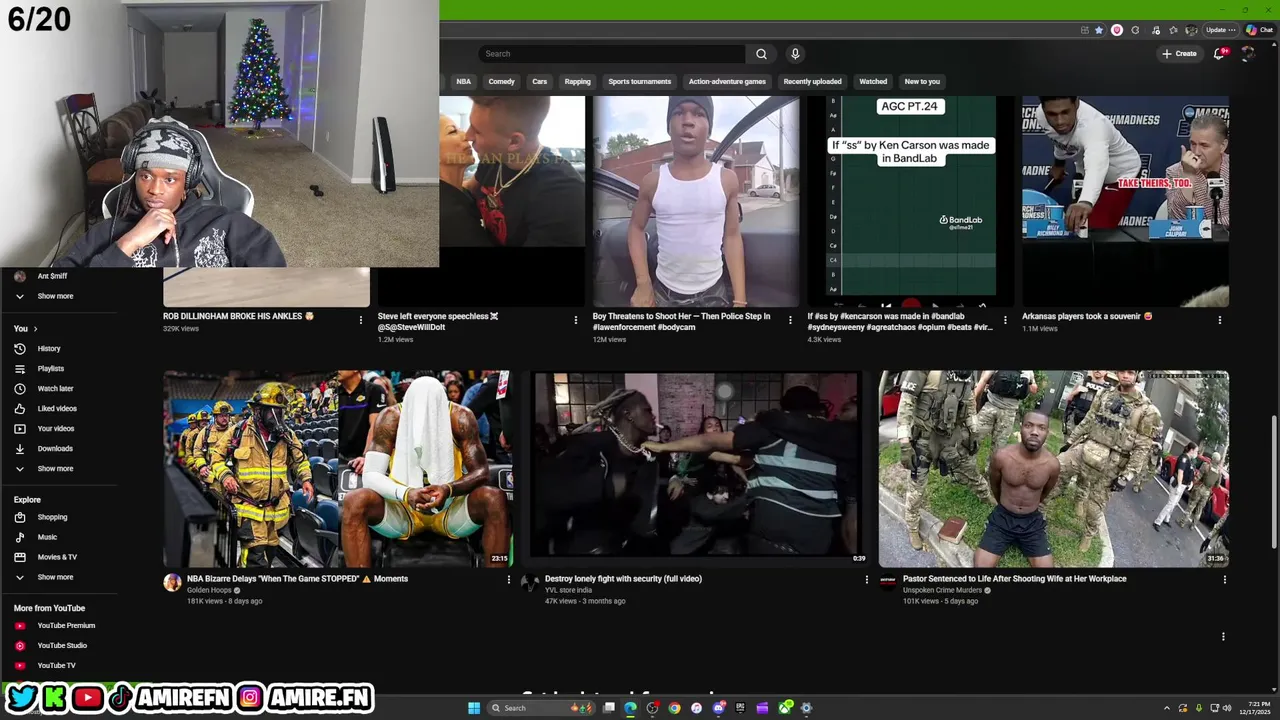Open the YouTube account avatar menu
The height and width of the screenshot is (720, 1280).
pos(1247,54)
